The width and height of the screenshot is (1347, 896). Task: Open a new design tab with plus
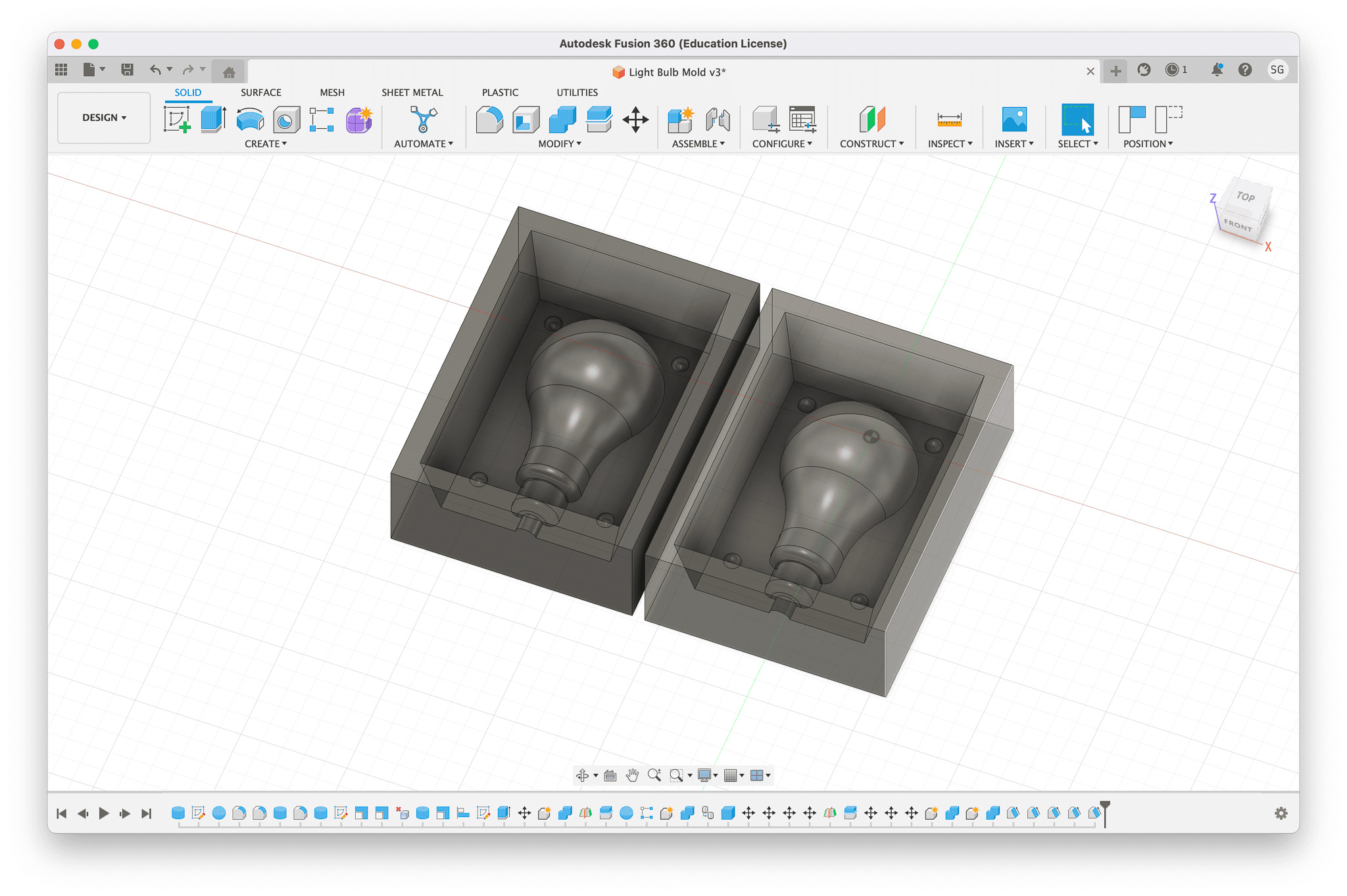[x=1115, y=71]
